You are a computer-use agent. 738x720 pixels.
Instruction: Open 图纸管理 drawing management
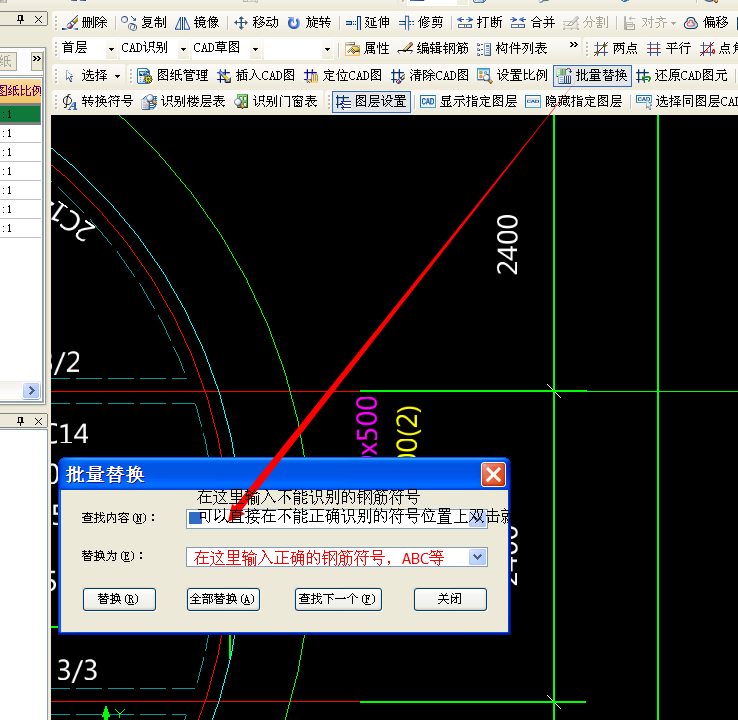point(172,75)
